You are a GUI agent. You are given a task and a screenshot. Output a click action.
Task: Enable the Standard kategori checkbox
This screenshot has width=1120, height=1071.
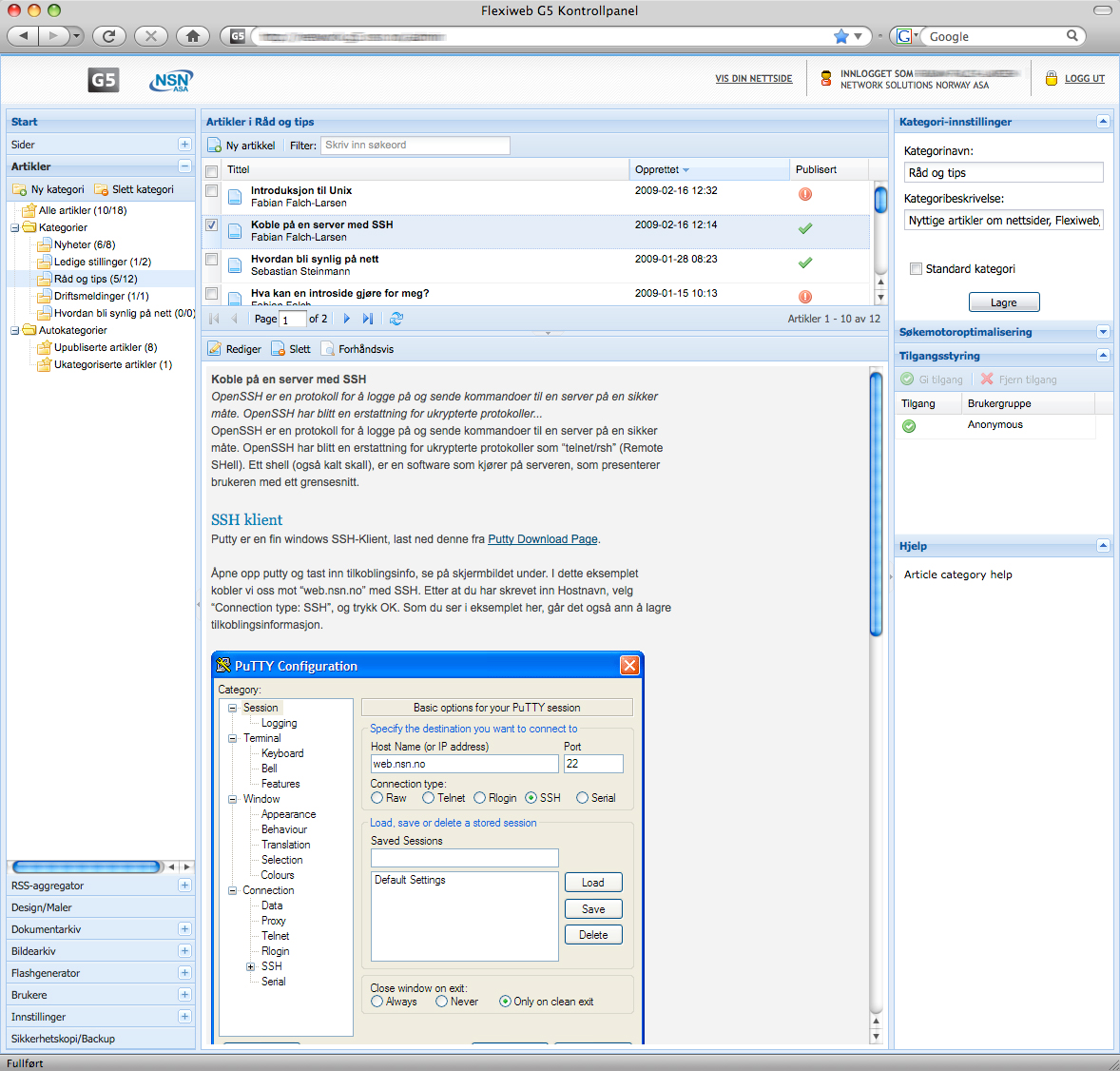(916, 269)
